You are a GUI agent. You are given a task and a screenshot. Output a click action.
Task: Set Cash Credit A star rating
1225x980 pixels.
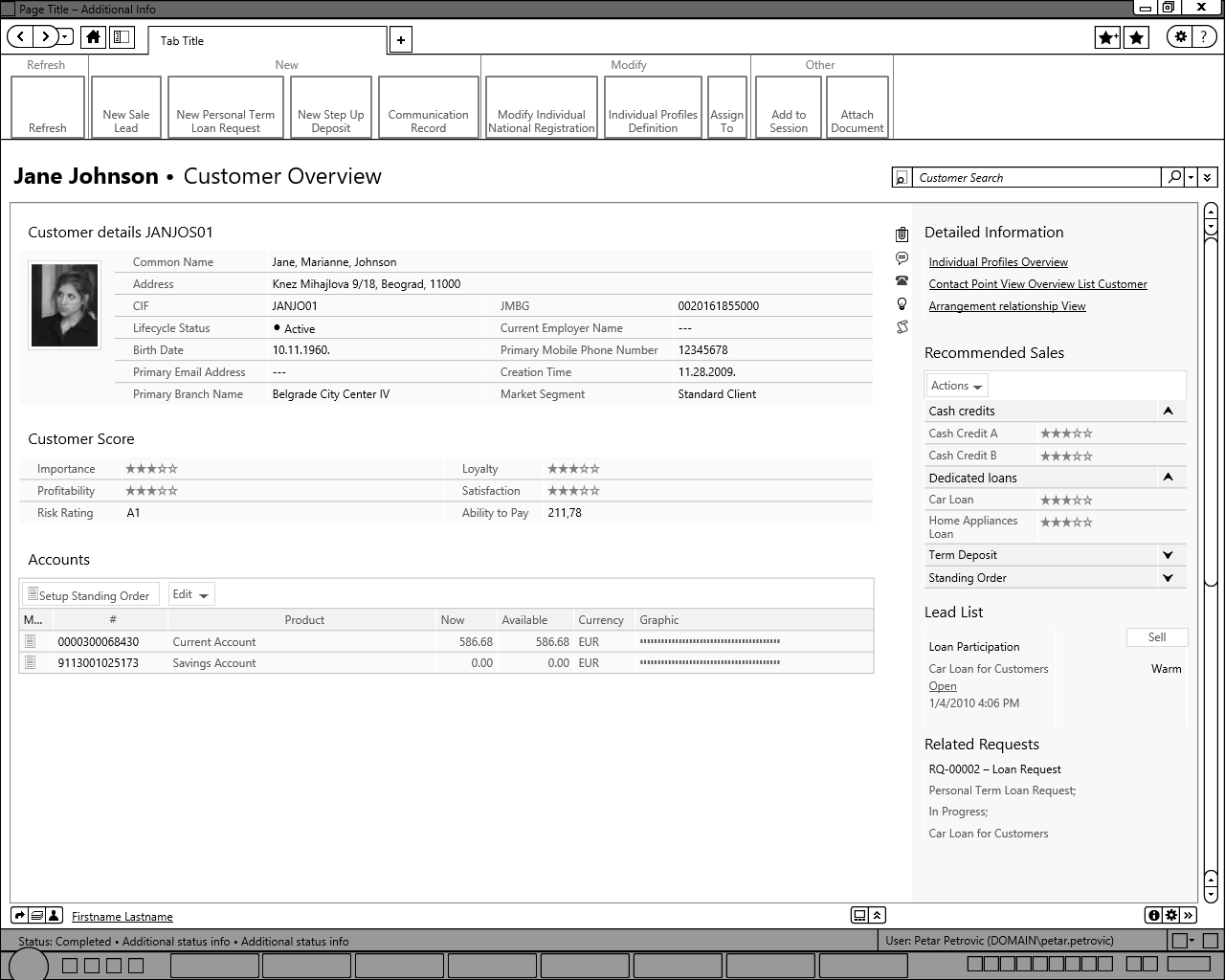coord(1066,434)
